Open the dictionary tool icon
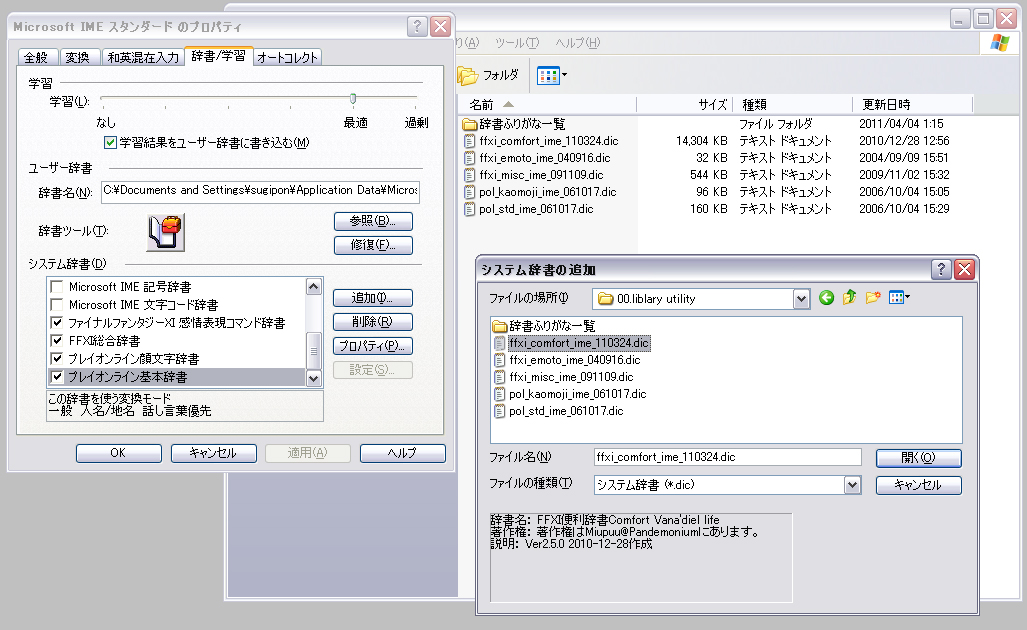This screenshot has width=1027, height=630. point(165,232)
